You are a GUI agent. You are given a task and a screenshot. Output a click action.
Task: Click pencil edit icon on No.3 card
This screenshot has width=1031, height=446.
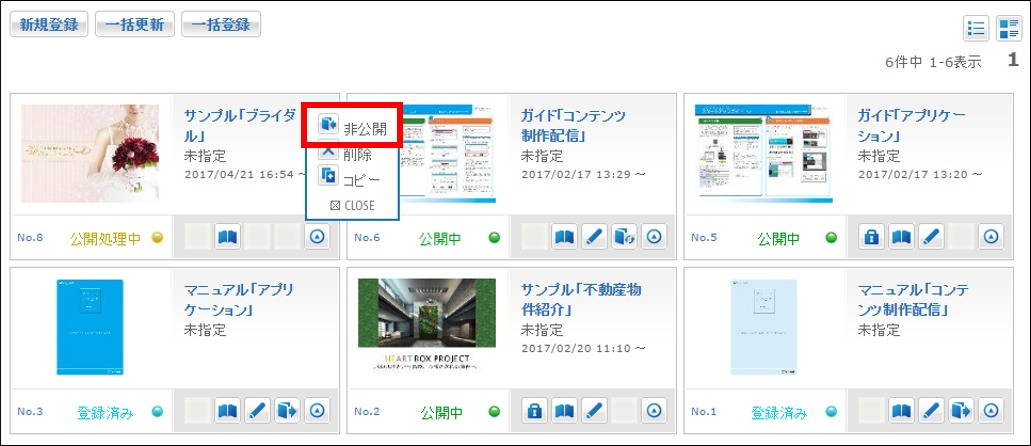click(258, 411)
